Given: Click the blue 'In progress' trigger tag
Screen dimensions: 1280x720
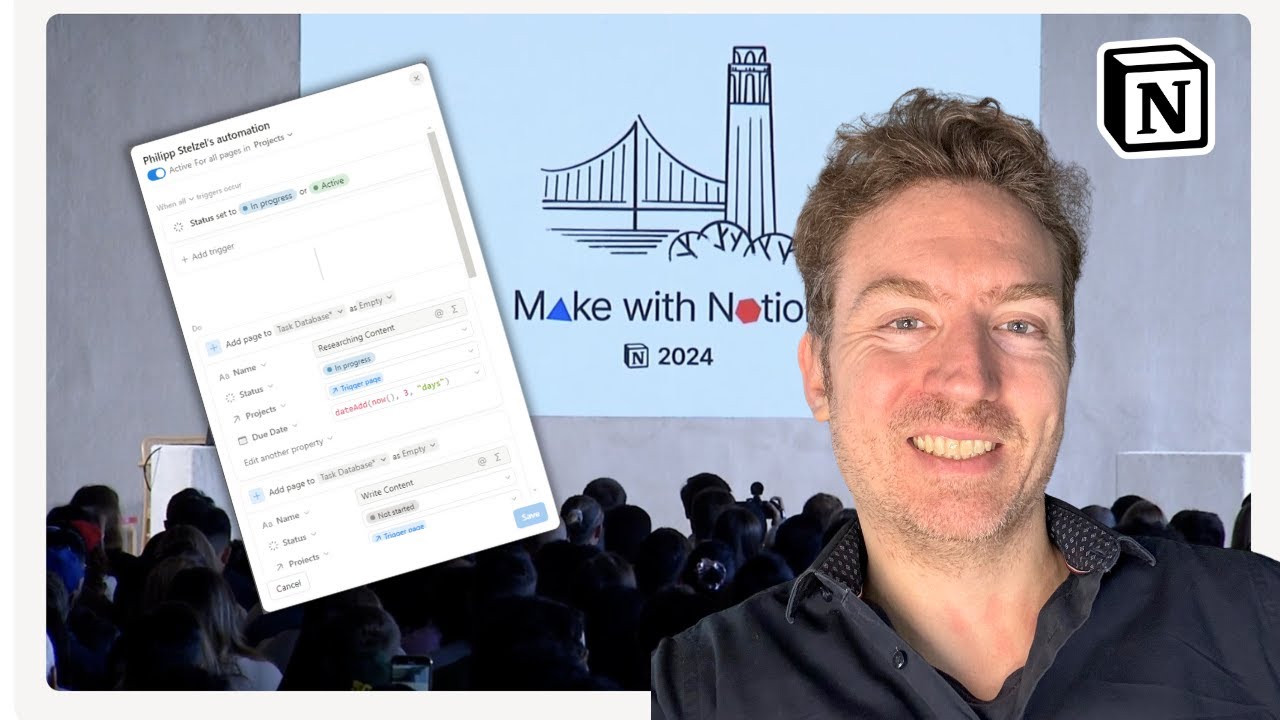Looking at the screenshot, I should point(268,202).
